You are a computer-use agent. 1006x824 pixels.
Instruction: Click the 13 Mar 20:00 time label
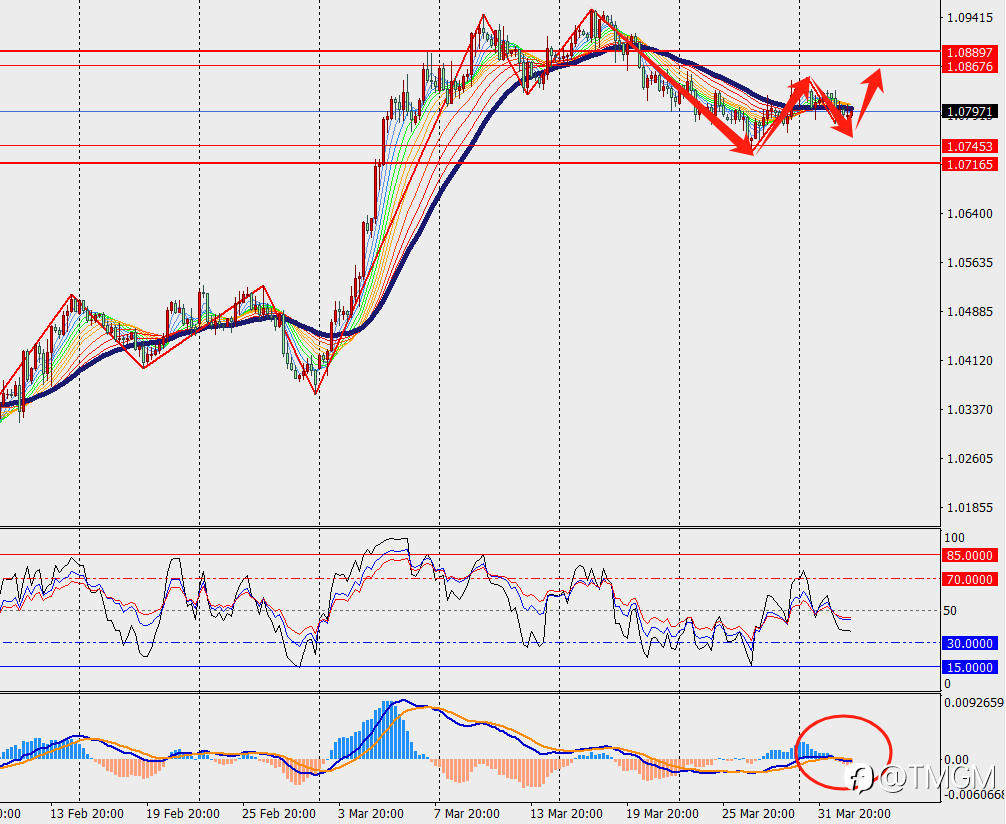click(567, 814)
